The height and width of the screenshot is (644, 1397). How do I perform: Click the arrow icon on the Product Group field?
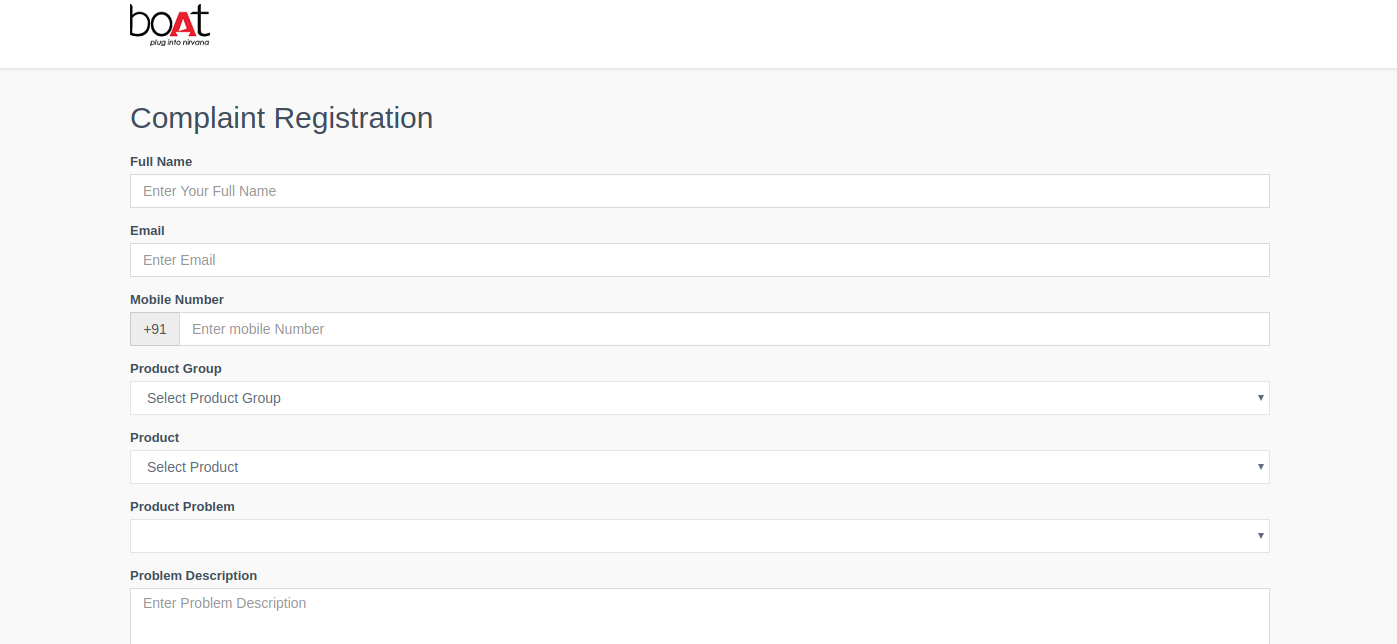pyautogui.click(x=1260, y=398)
